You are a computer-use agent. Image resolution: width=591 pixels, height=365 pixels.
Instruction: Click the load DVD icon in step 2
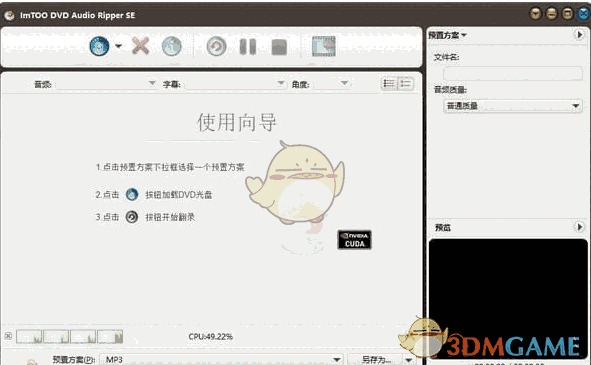click(x=132, y=195)
